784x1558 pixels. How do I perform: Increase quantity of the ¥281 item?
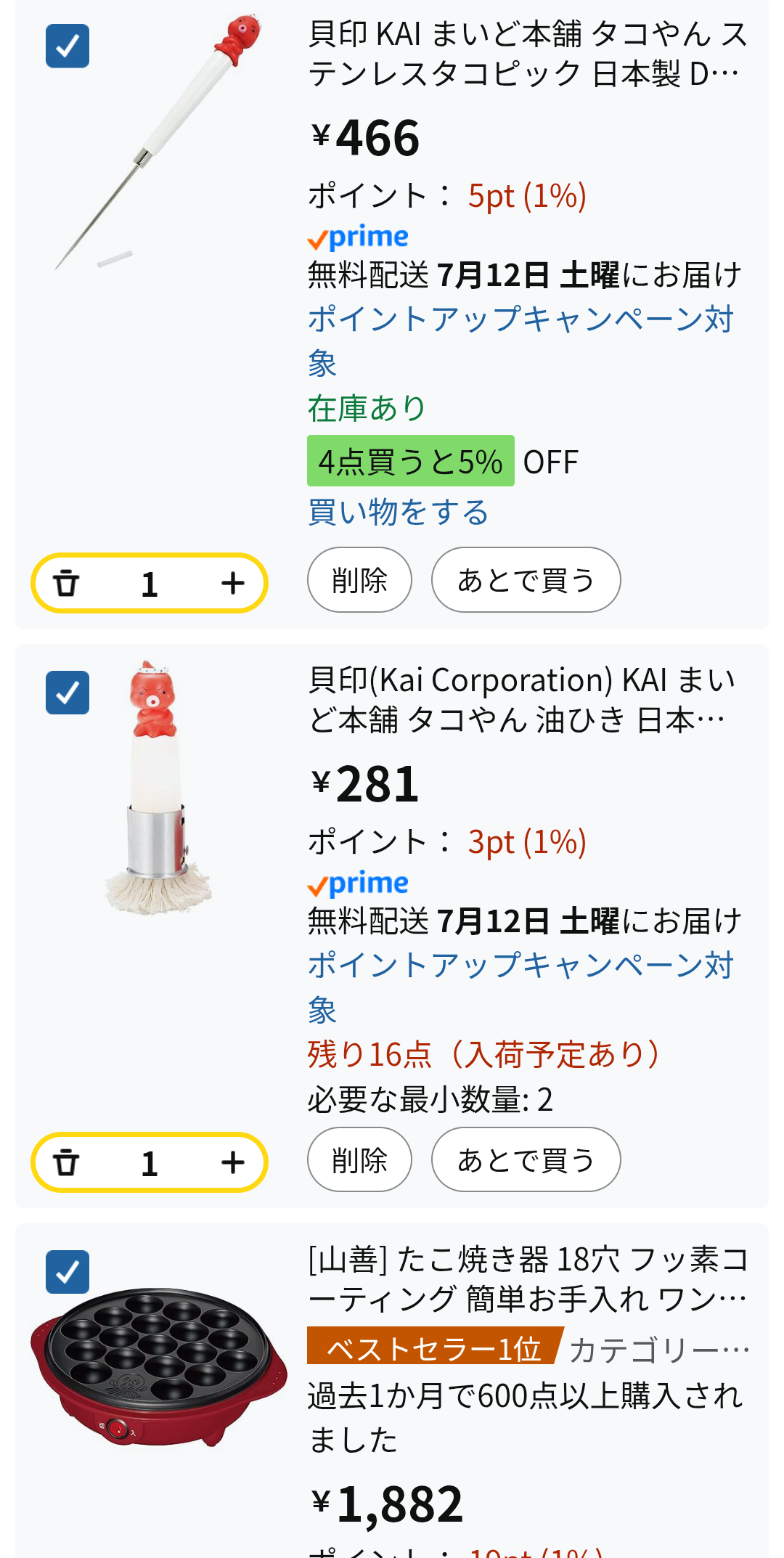click(232, 1163)
